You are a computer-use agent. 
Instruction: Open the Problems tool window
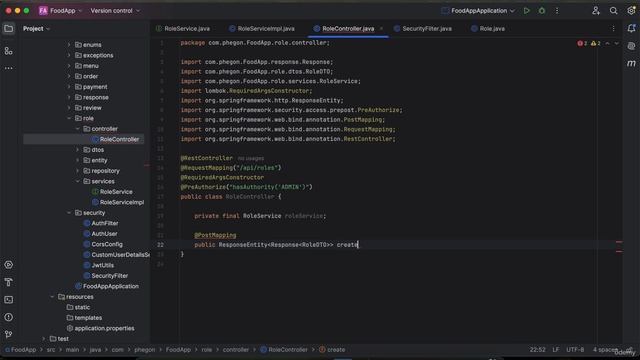click(8, 317)
